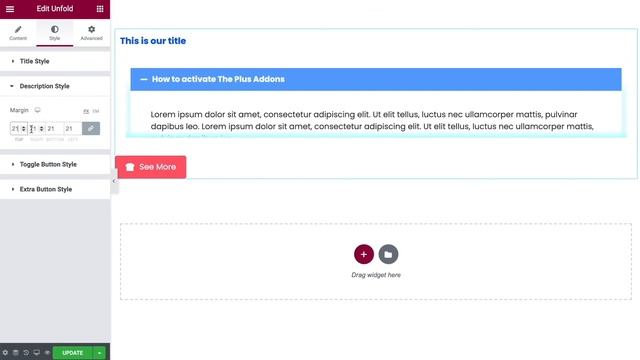
Task: Click the 'Drag widget here' text
Action: pos(376,275)
